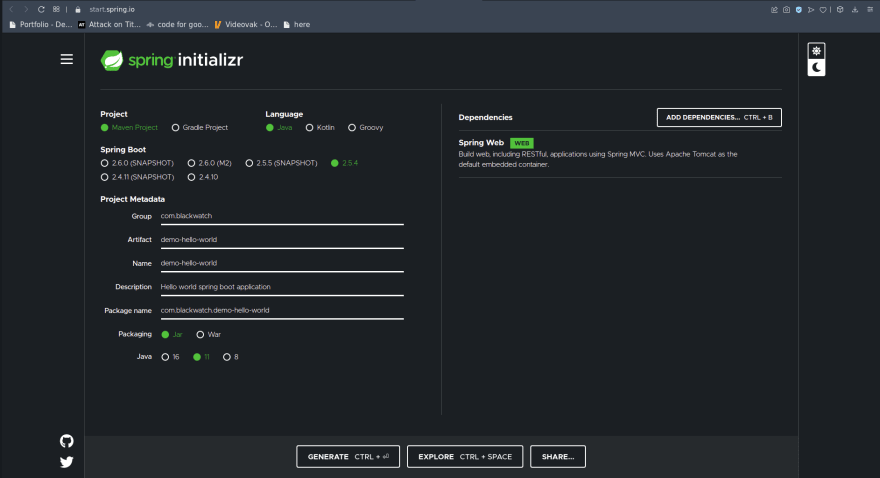This screenshot has height=478, width=880.
Task: Click Add Dependencies button
Action: point(719,117)
